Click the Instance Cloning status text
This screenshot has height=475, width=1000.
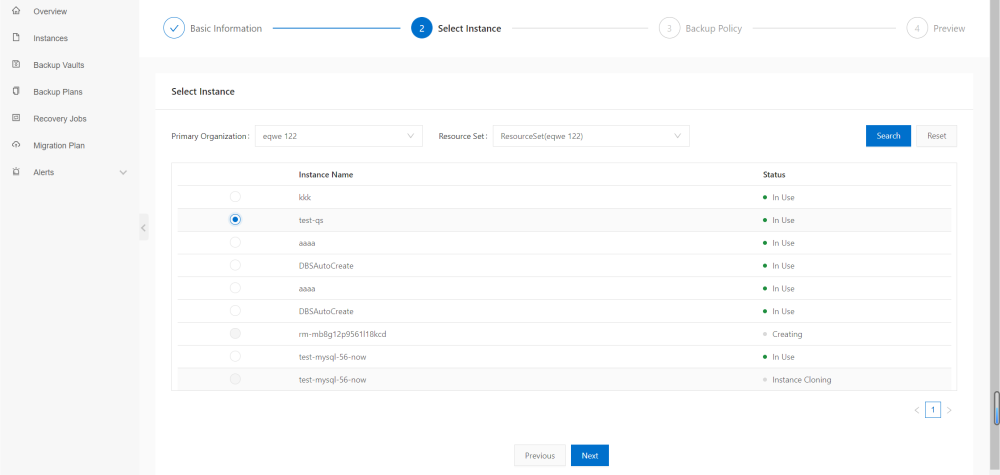pyautogui.click(x=802, y=380)
